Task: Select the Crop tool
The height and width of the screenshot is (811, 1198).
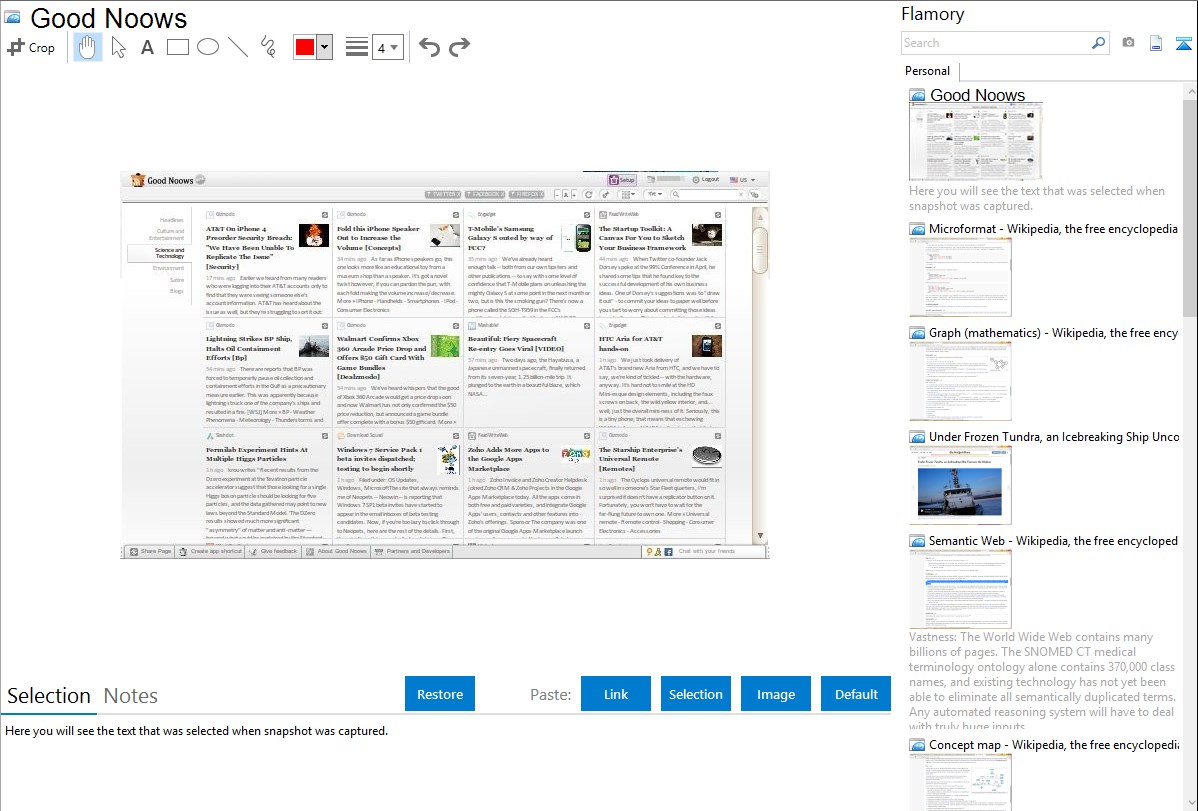Action: 31,47
